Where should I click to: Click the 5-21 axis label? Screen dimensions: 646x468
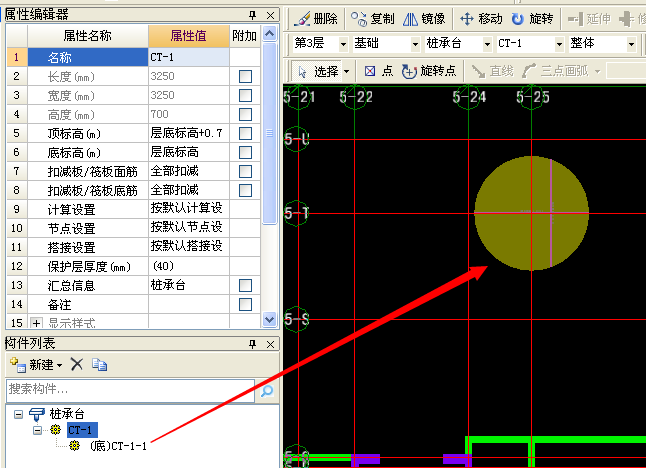(x=299, y=97)
